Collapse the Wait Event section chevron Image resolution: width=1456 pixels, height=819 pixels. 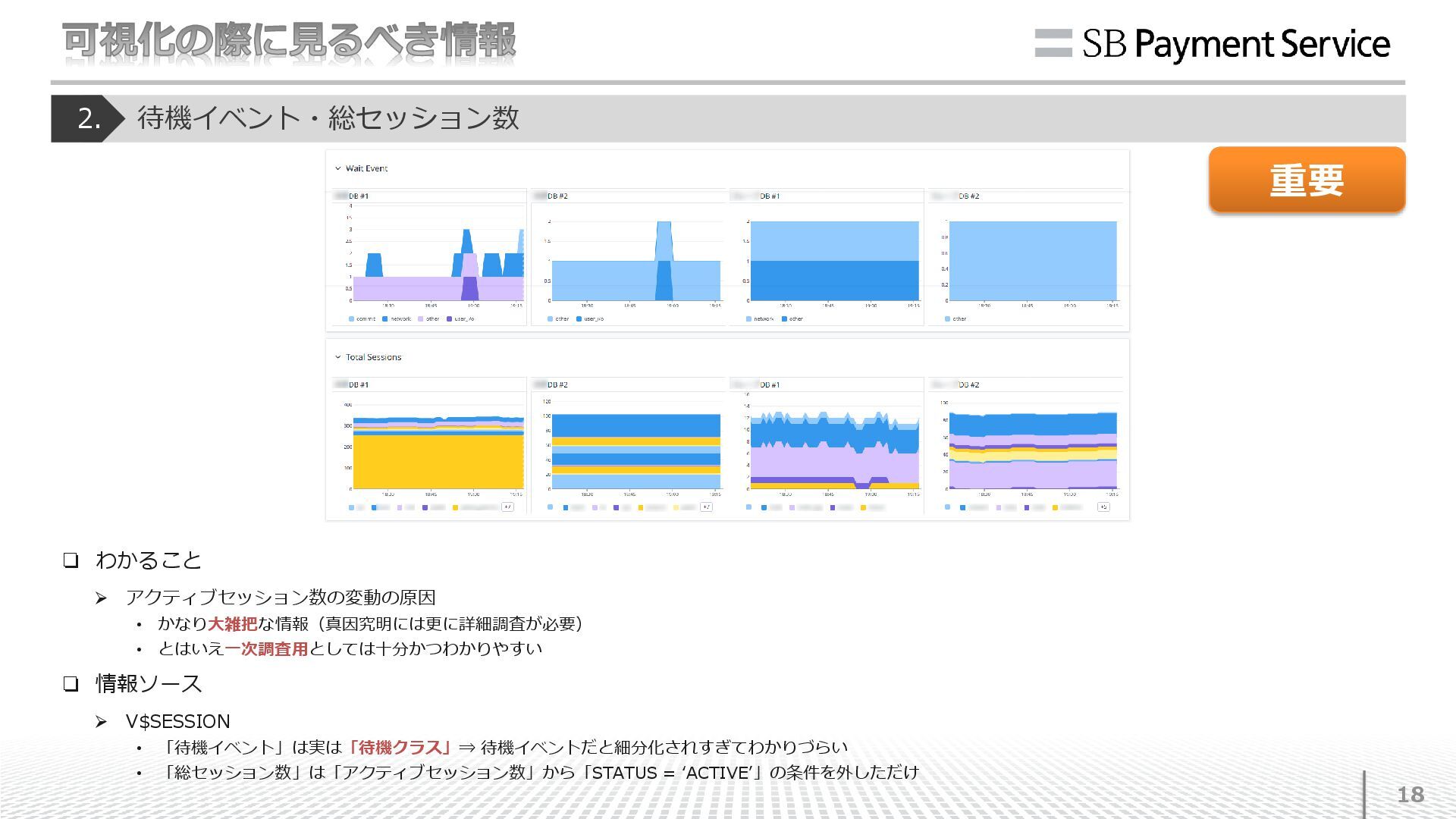point(338,168)
